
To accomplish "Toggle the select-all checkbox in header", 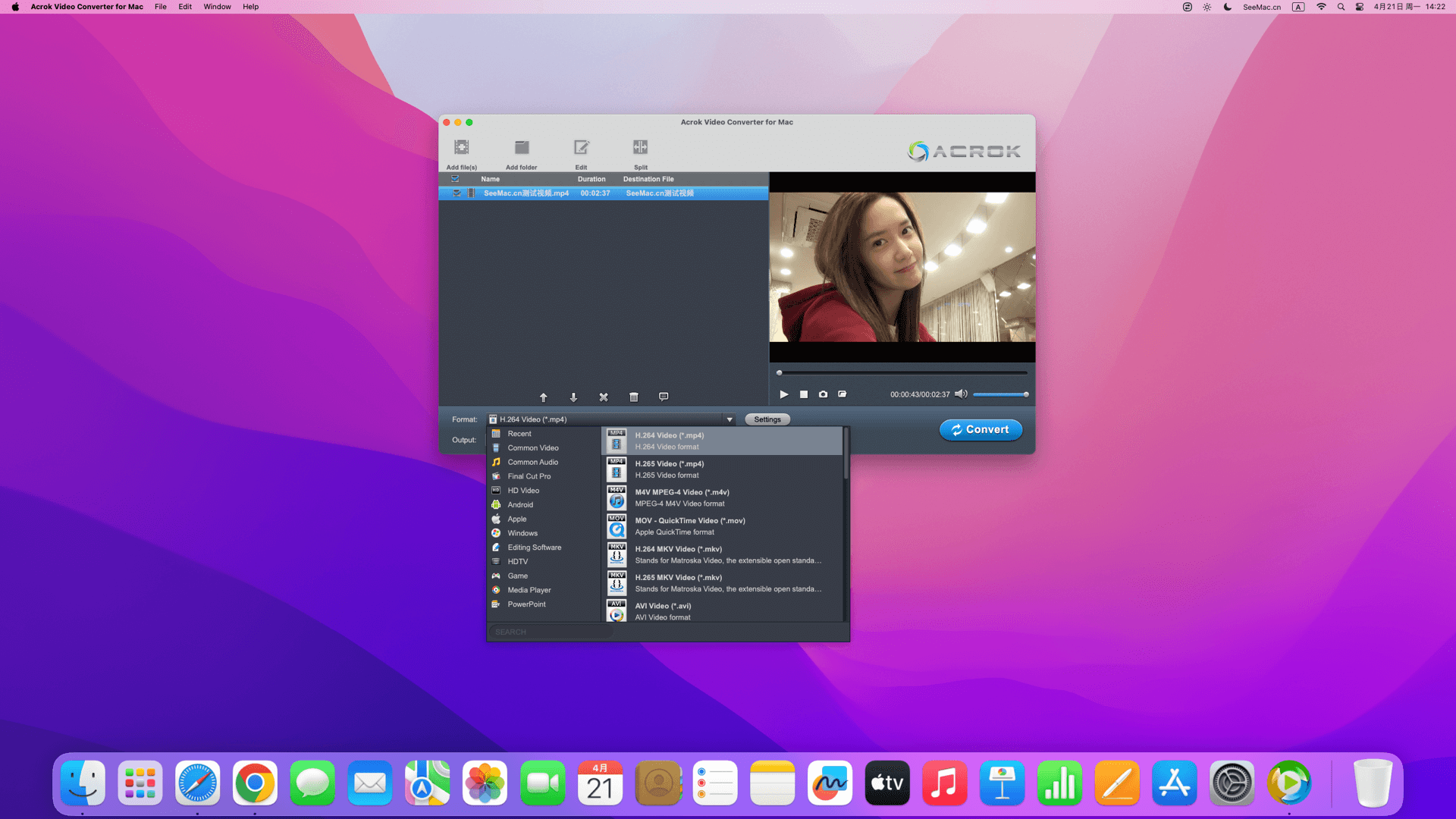I will click(455, 179).
